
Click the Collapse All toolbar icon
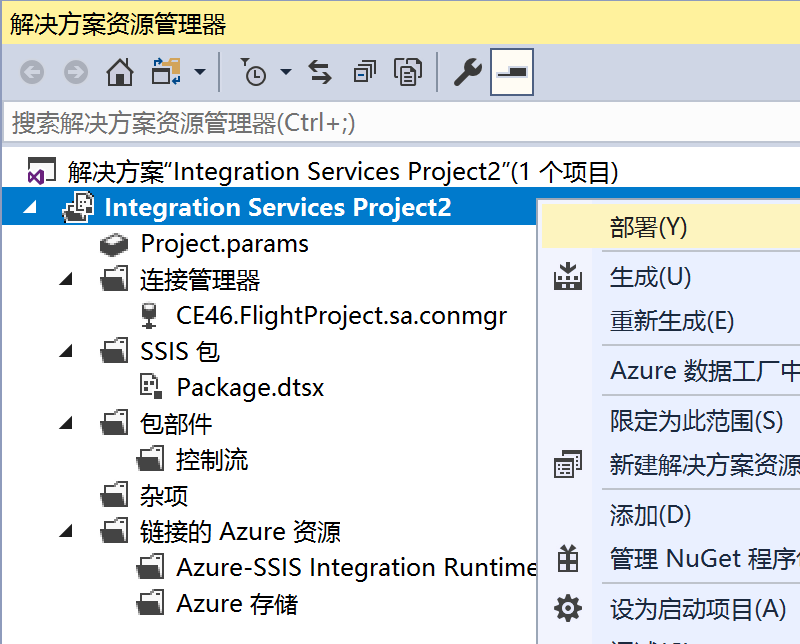pyautogui.click(x=364, y=72)
